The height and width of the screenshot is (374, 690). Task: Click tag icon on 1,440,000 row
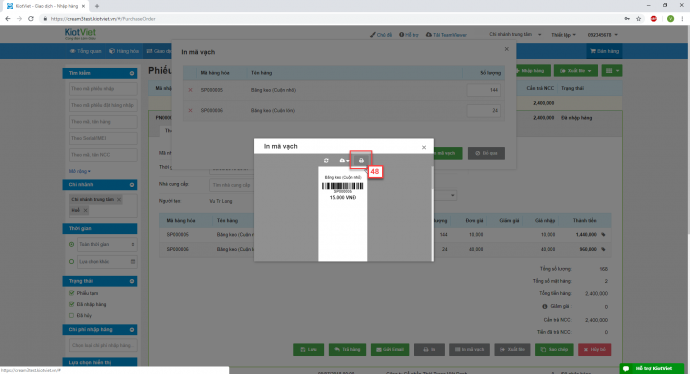[x=603, y=235]
